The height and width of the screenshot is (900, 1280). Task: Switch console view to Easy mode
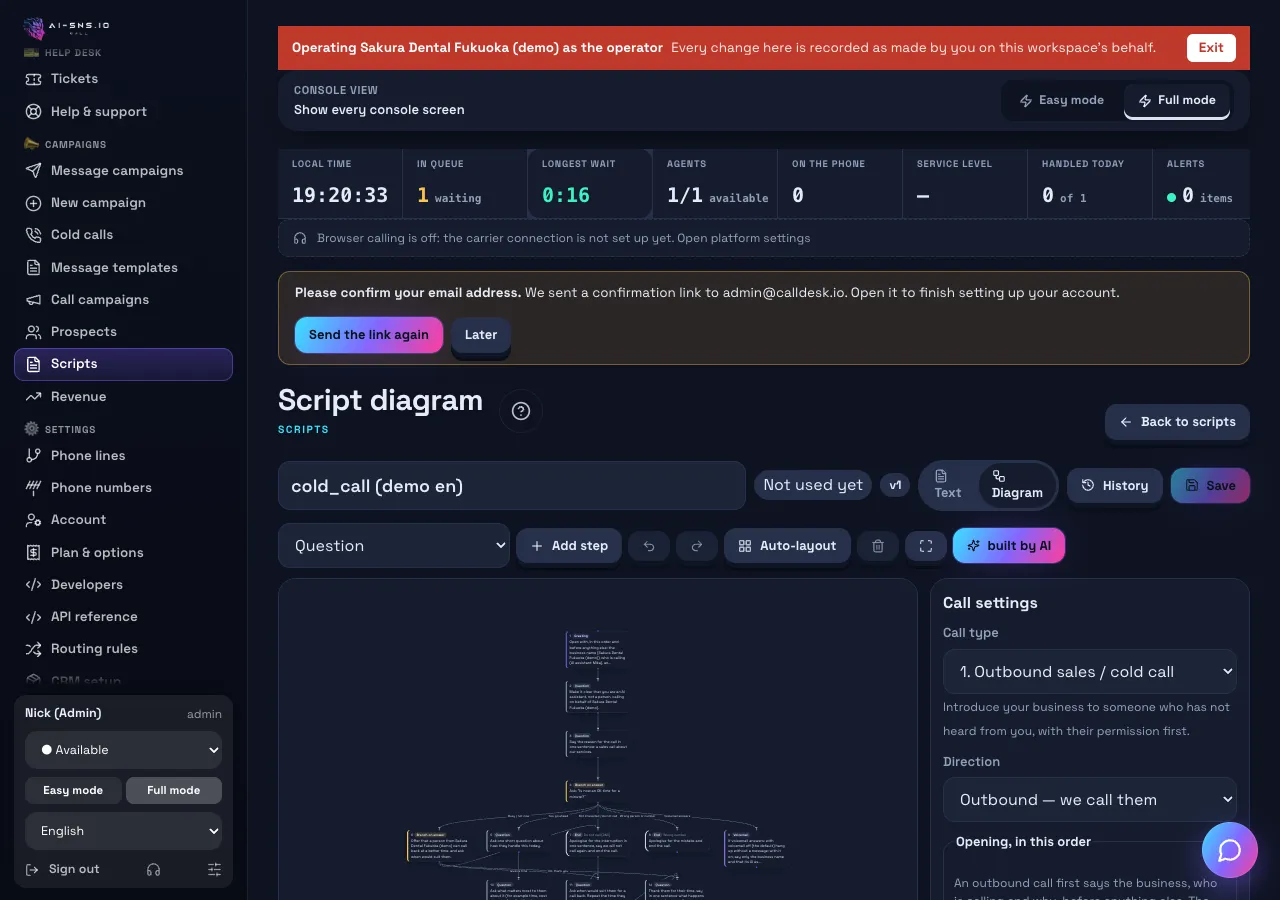click(1062, 100)
